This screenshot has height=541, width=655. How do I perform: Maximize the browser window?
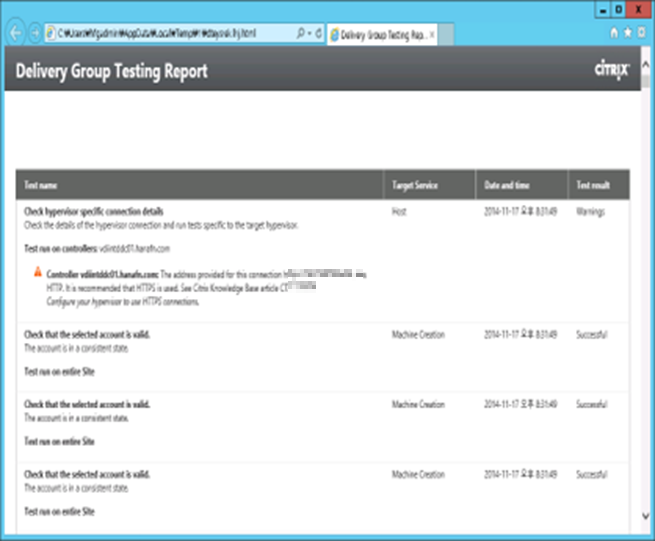click(619, 10)
